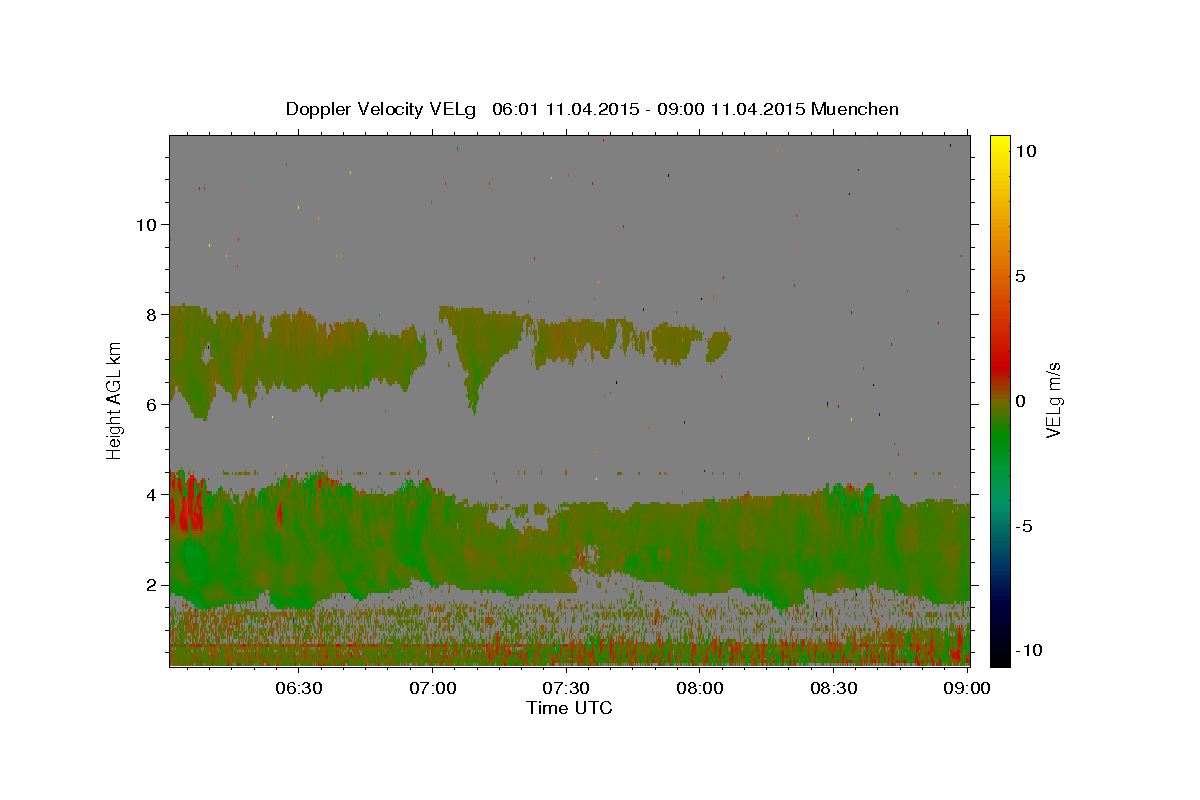Click the 07:00 time tick label
Screen dimensions: 1200x800
434,688
